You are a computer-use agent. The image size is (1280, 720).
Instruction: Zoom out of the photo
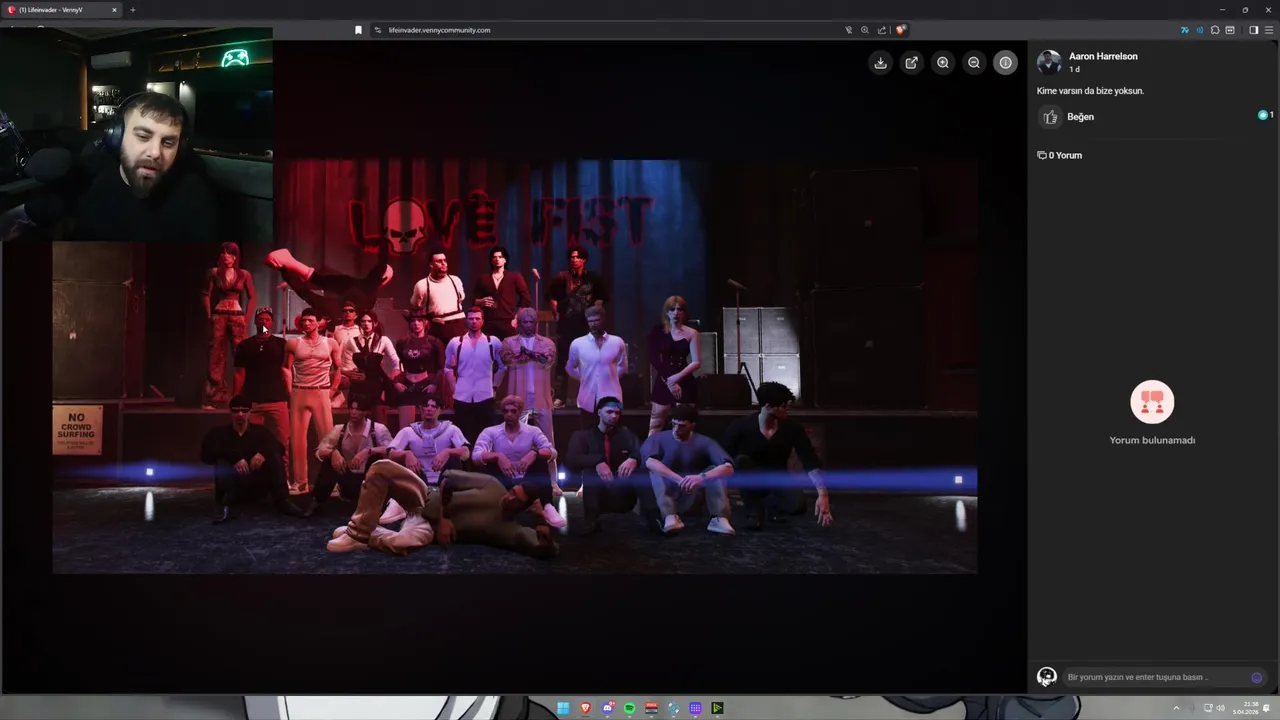click(973, 63)
